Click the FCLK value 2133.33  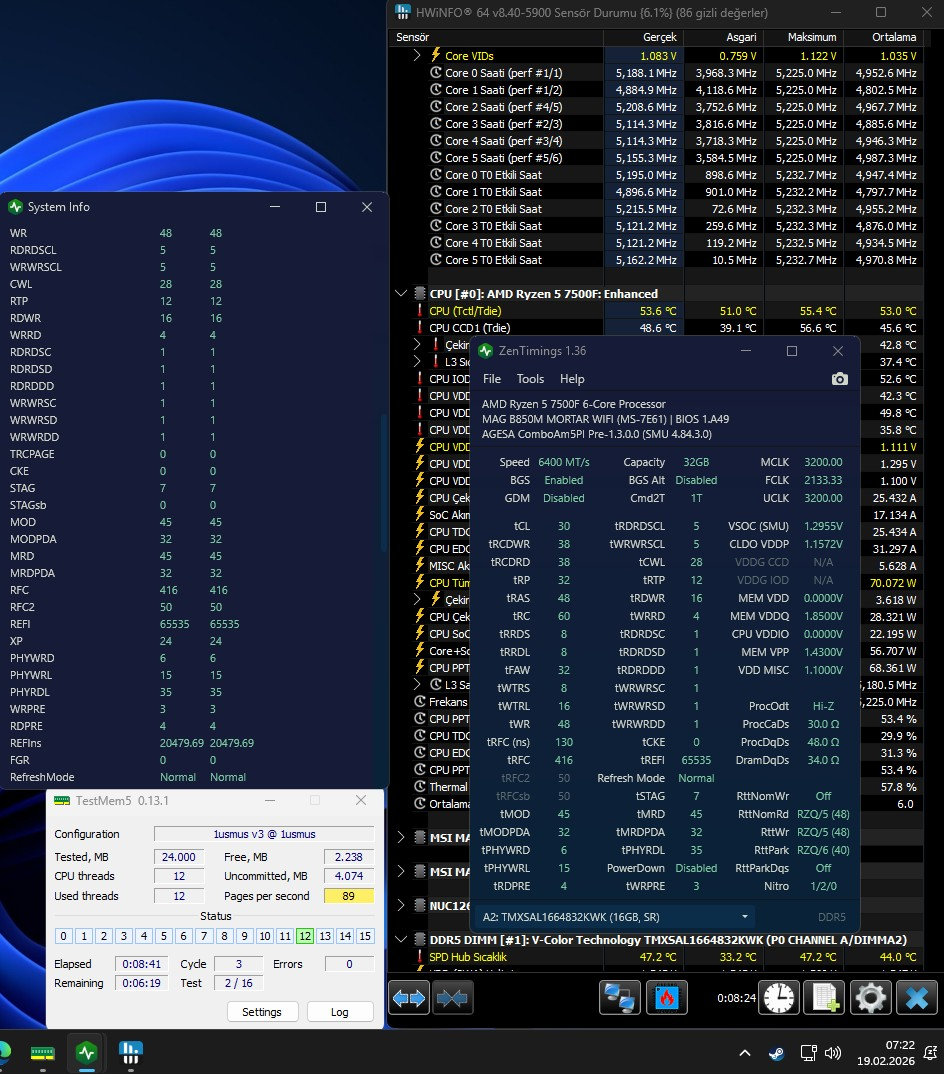[823, 480]
